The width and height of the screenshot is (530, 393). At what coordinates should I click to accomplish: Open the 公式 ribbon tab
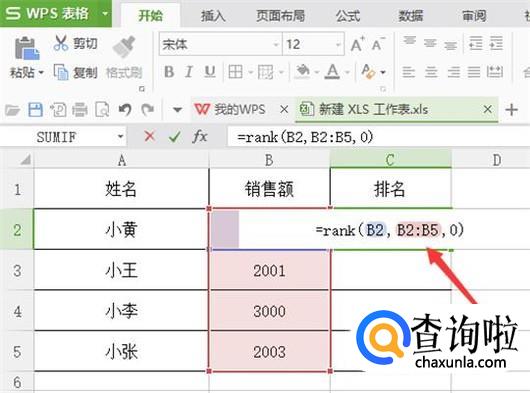[x=347, y=16]
